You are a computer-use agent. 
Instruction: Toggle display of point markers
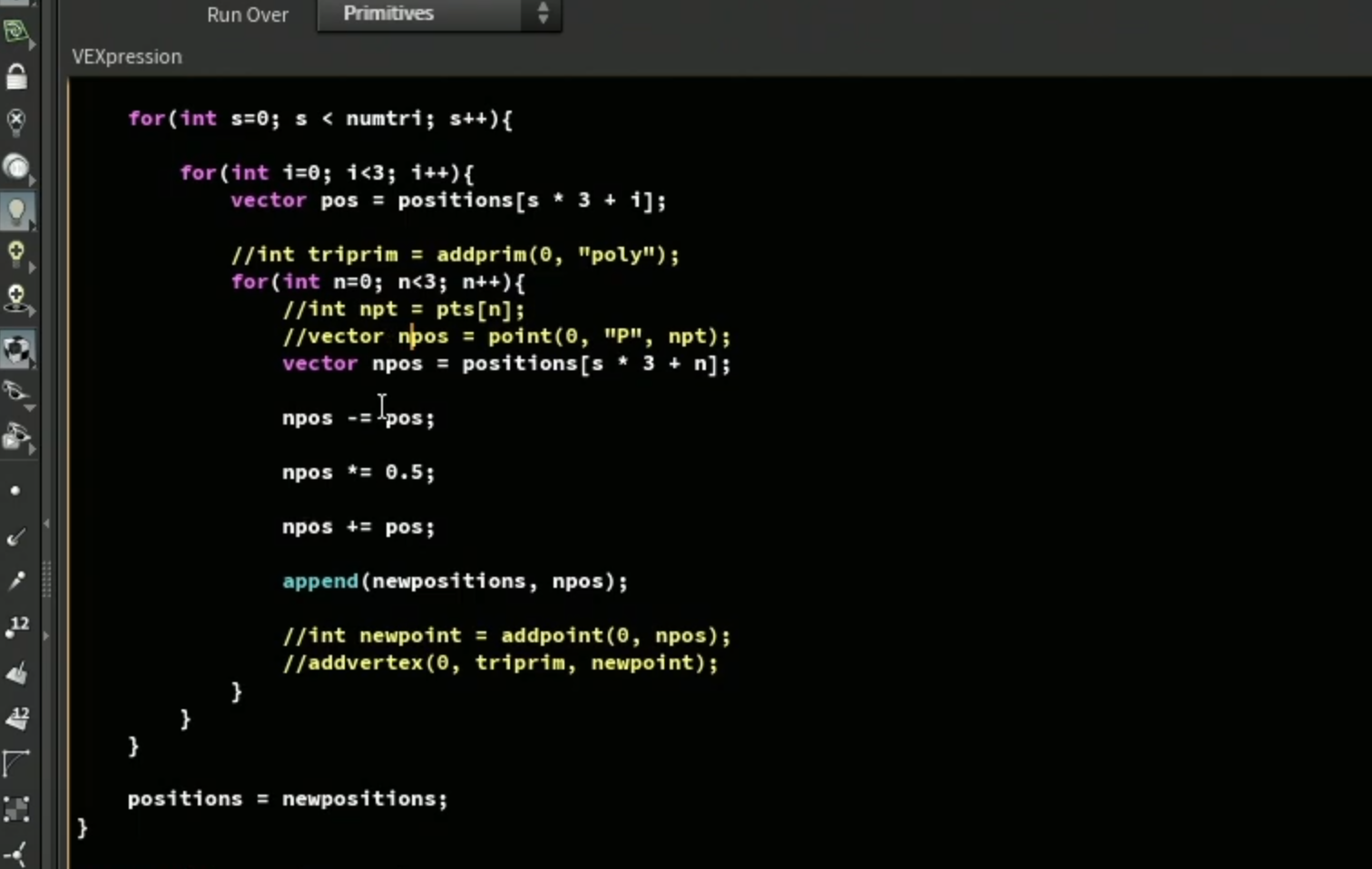point(15,491)
